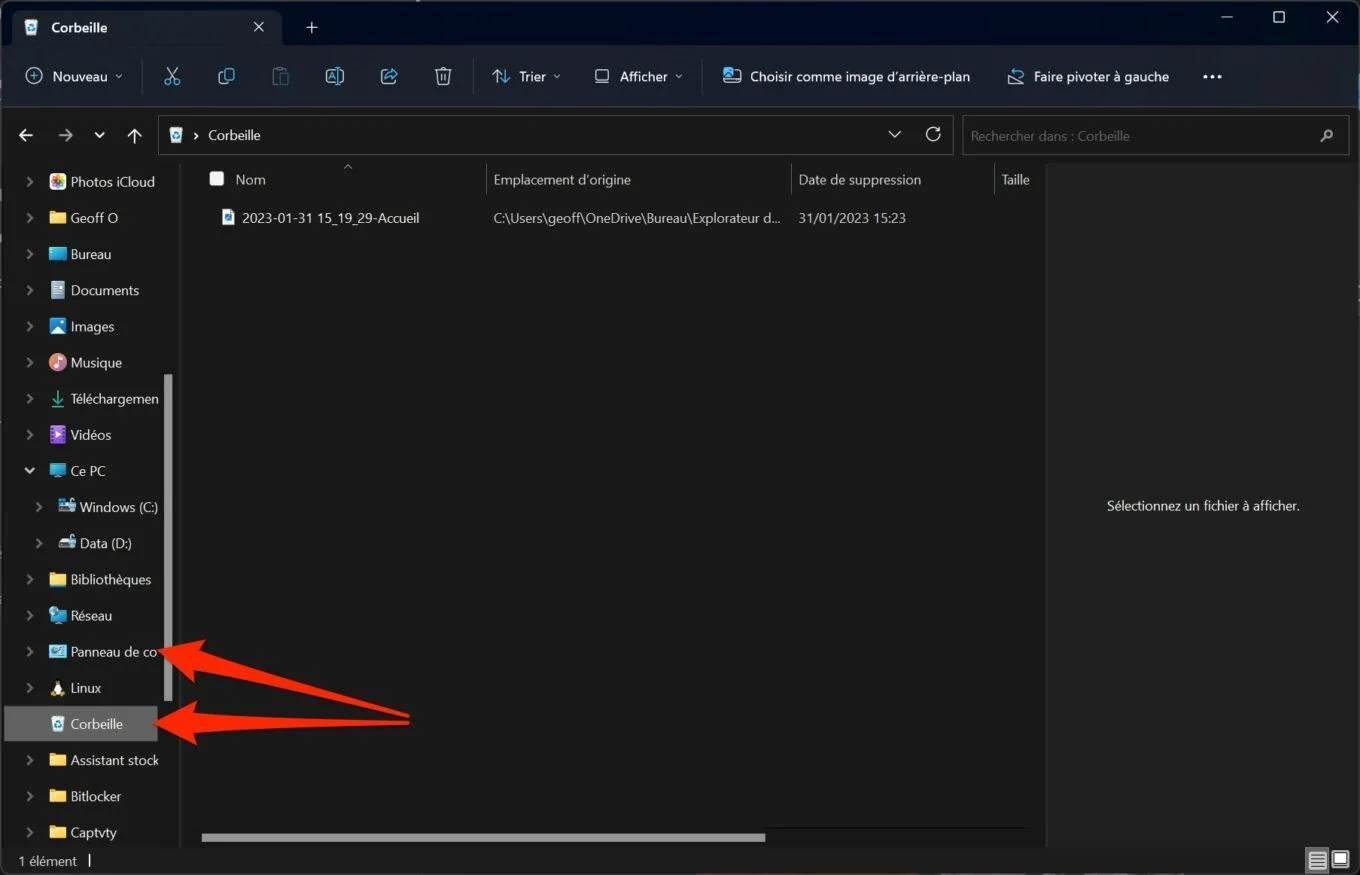Open the more options ellipsis menu

(1212, 76)
